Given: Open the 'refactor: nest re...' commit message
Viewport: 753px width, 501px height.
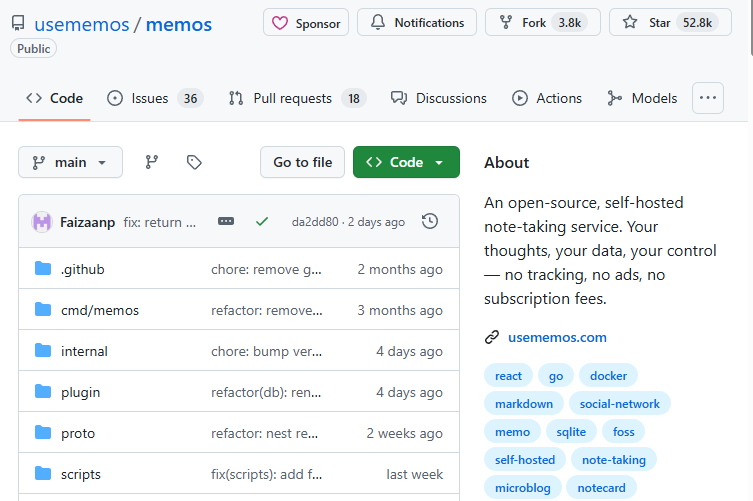Looking at the screenshot, I should point(265,433).
